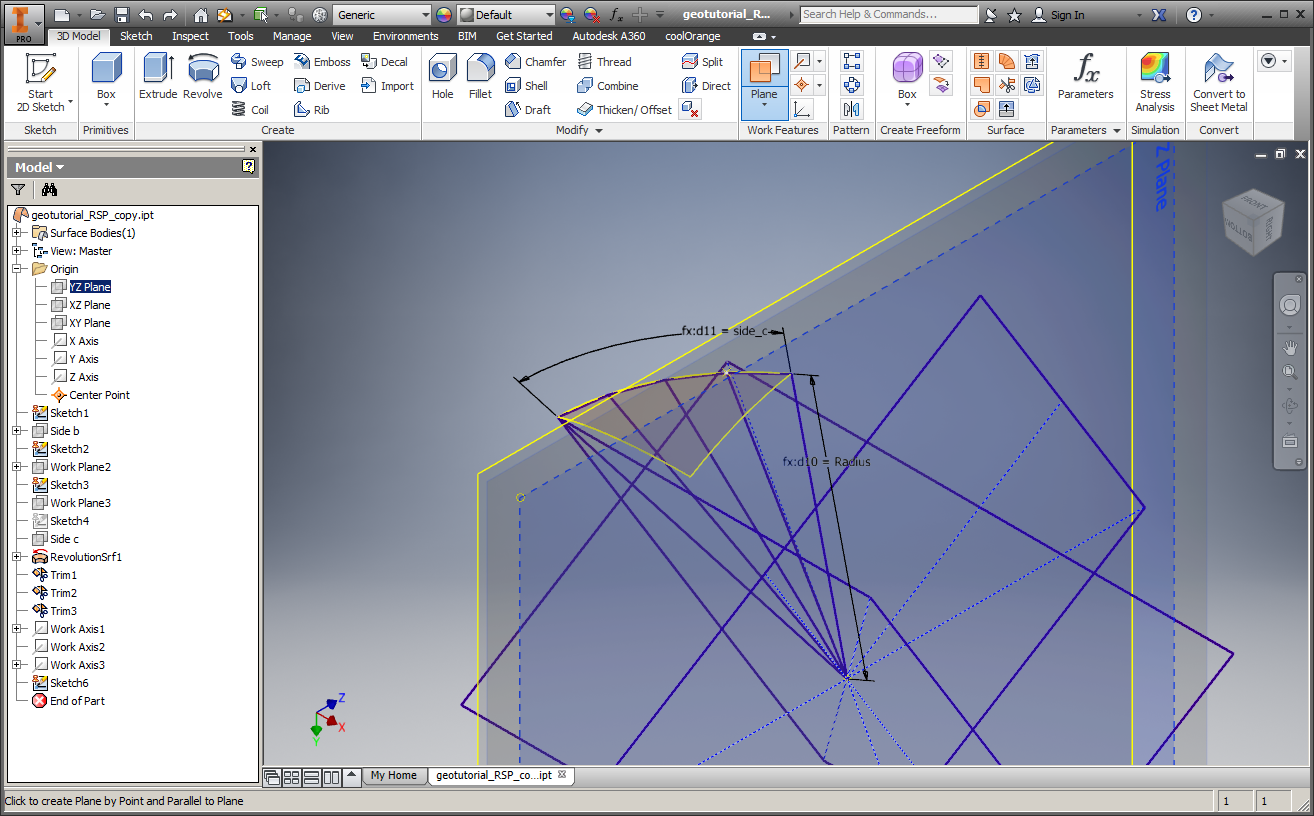Select the Draft tool
The width and height of the screenshot is (1314, 816).
tap(528, 110)
